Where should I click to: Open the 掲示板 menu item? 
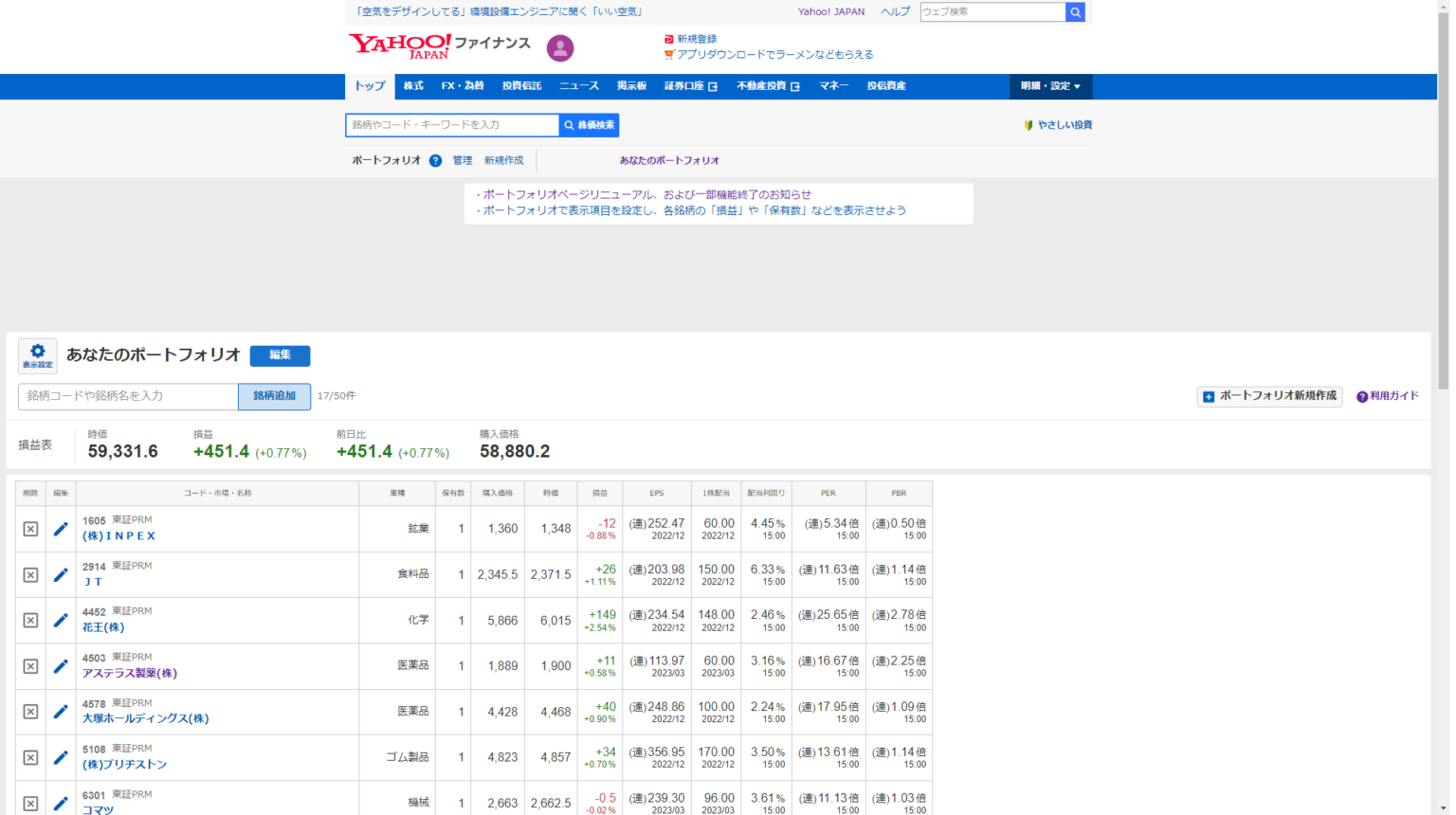pos(631,85)
